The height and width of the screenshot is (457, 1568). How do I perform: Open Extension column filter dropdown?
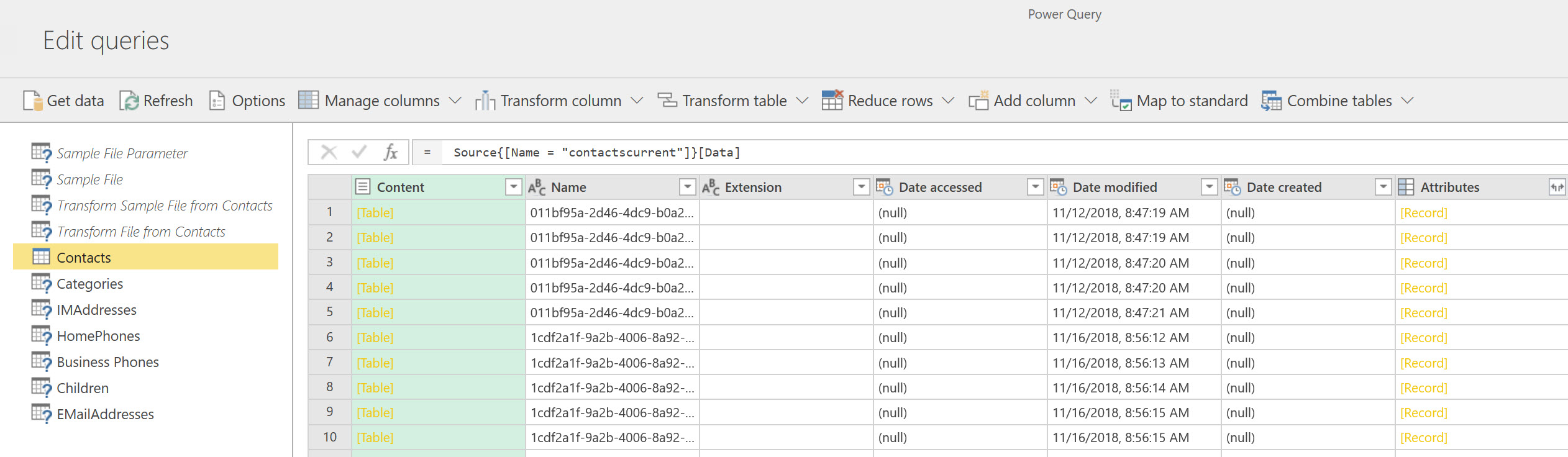coord(862,187)
